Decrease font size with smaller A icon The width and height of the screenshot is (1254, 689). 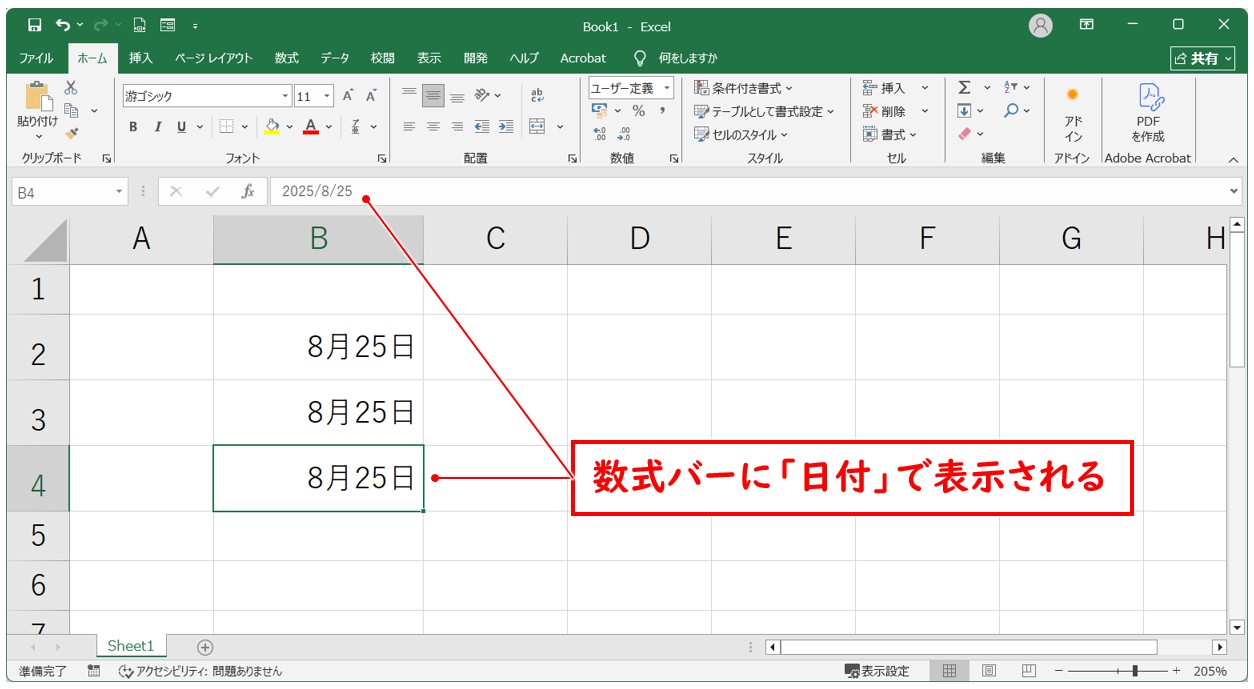point(371,96)
